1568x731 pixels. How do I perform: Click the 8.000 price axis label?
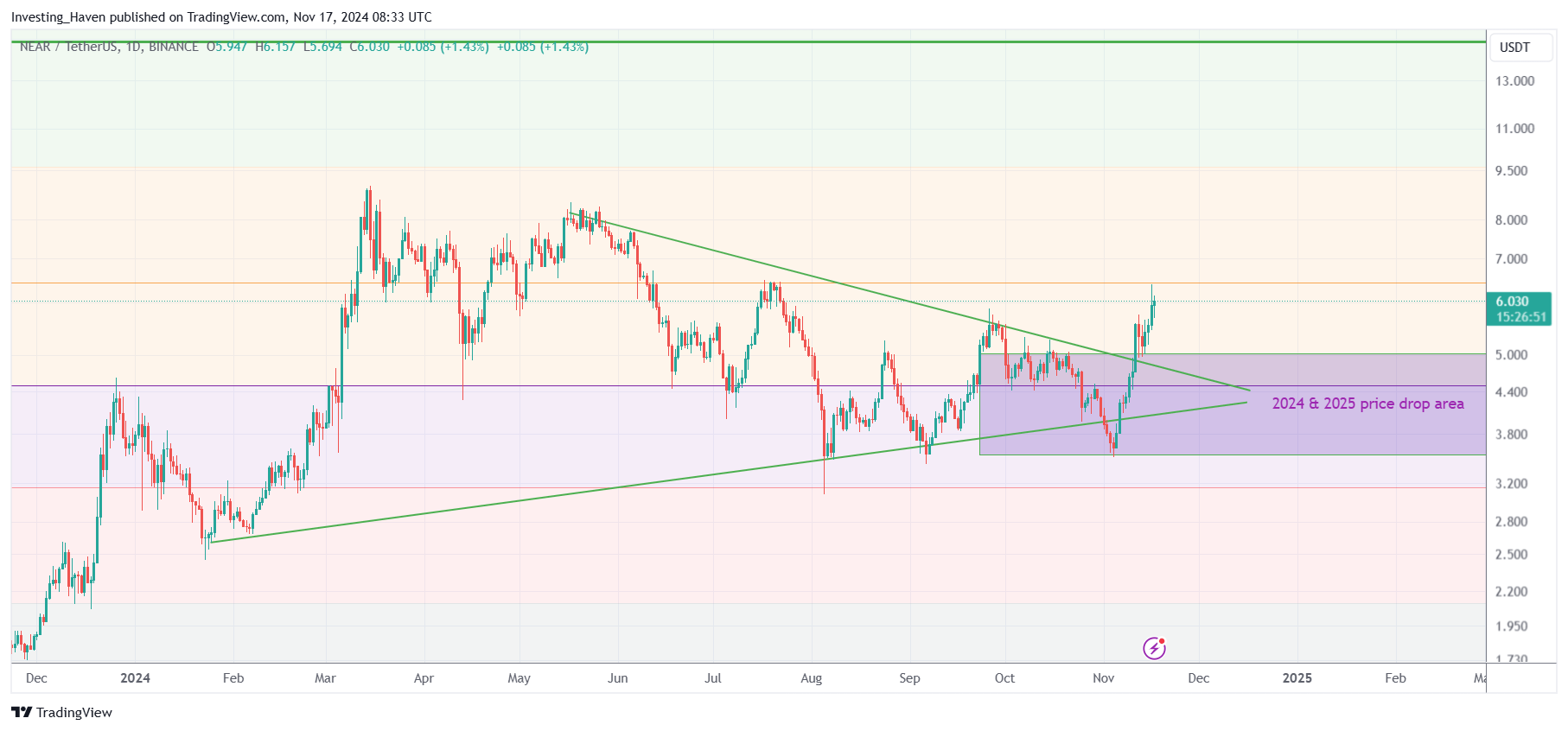tap(1512, 220)
